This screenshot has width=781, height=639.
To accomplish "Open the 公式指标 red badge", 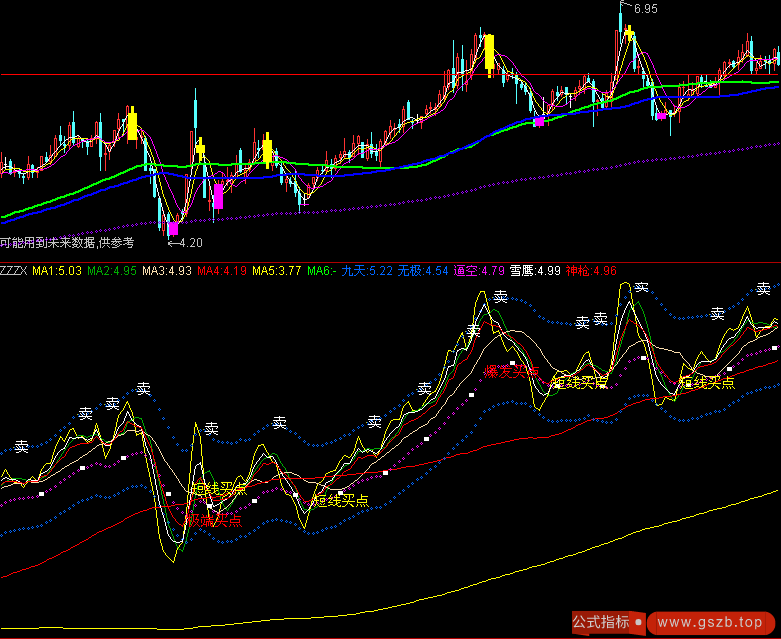I will click(601, 622).
